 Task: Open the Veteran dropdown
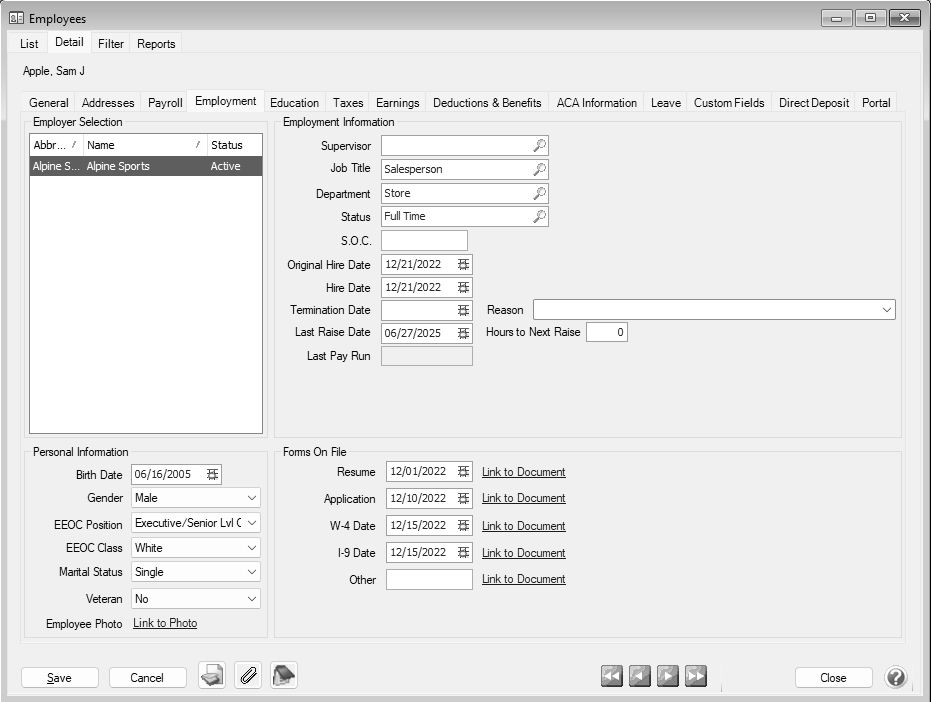click(x=250, y=599)
